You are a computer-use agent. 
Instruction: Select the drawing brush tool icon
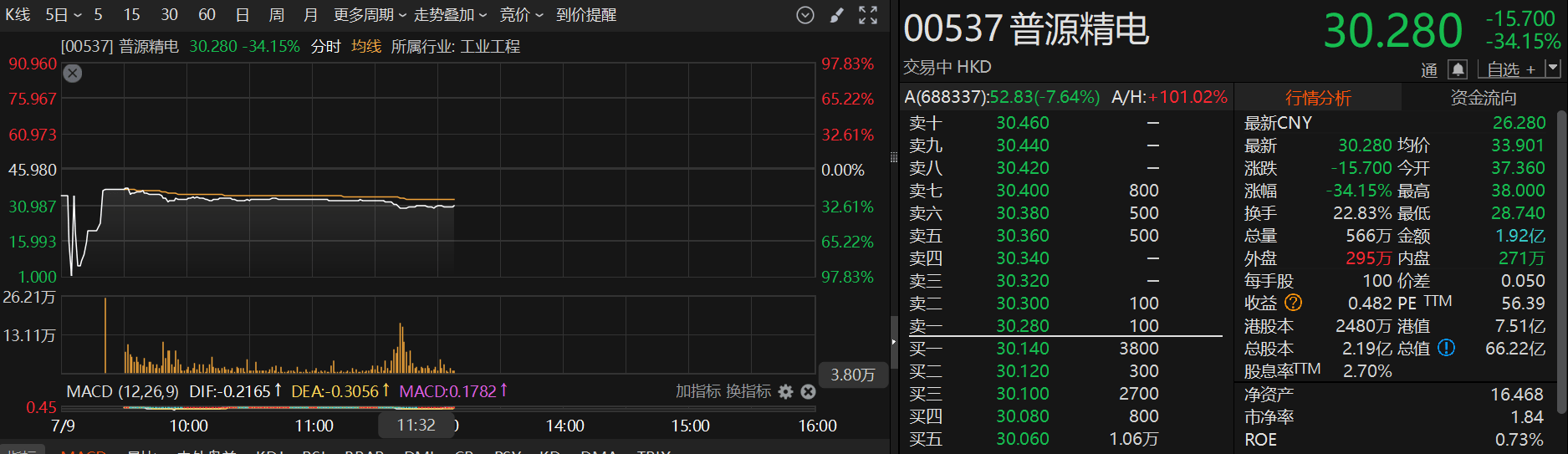pyautogui.click(x=836, y=15)
